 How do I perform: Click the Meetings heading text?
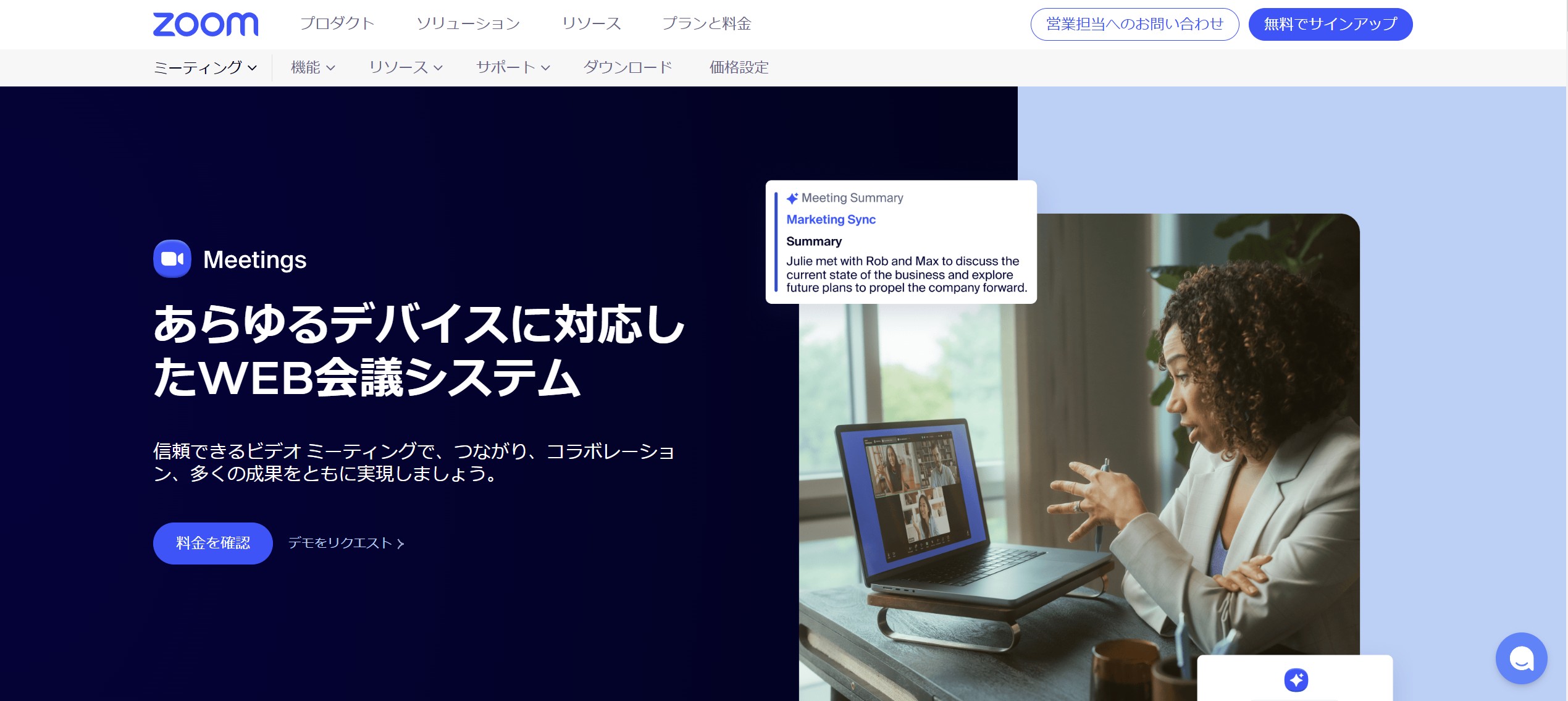[x=255, y=259]
